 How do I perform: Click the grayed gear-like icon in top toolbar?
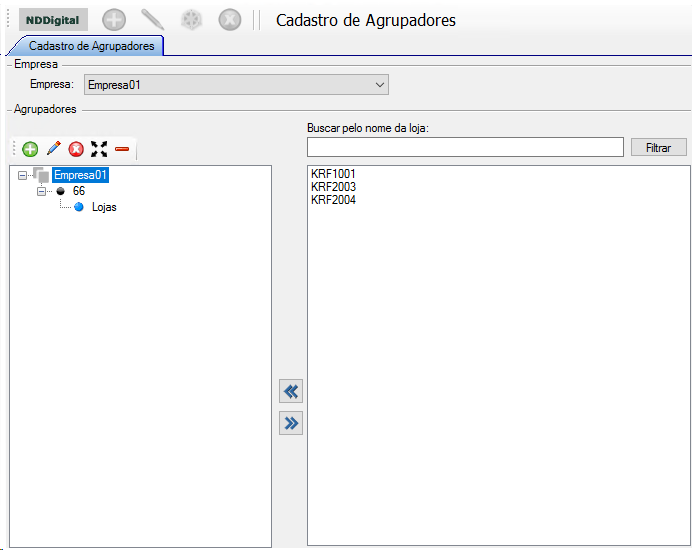(x=192, y=19)
